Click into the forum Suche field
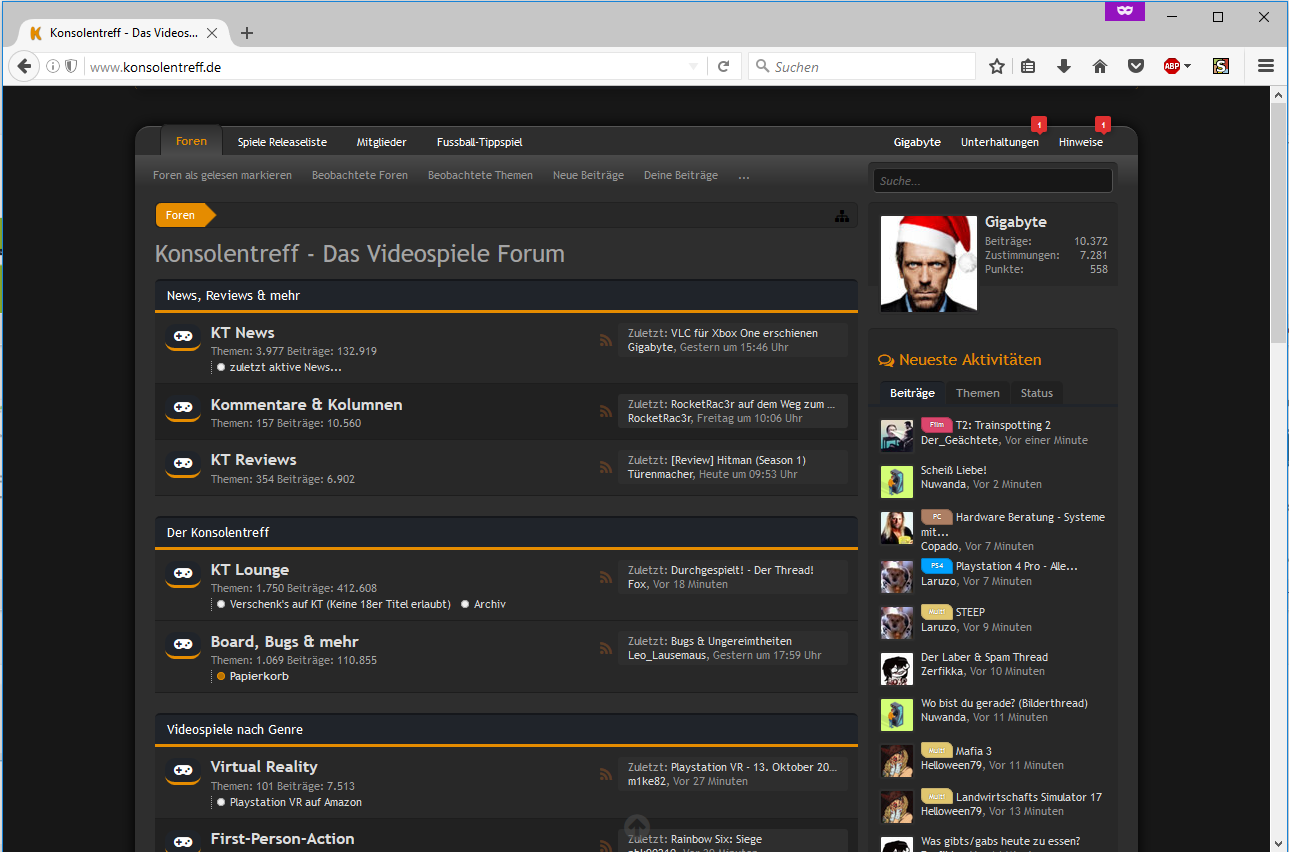The height and width of the screenshot is (852, 1289). [x=992, y=181]
